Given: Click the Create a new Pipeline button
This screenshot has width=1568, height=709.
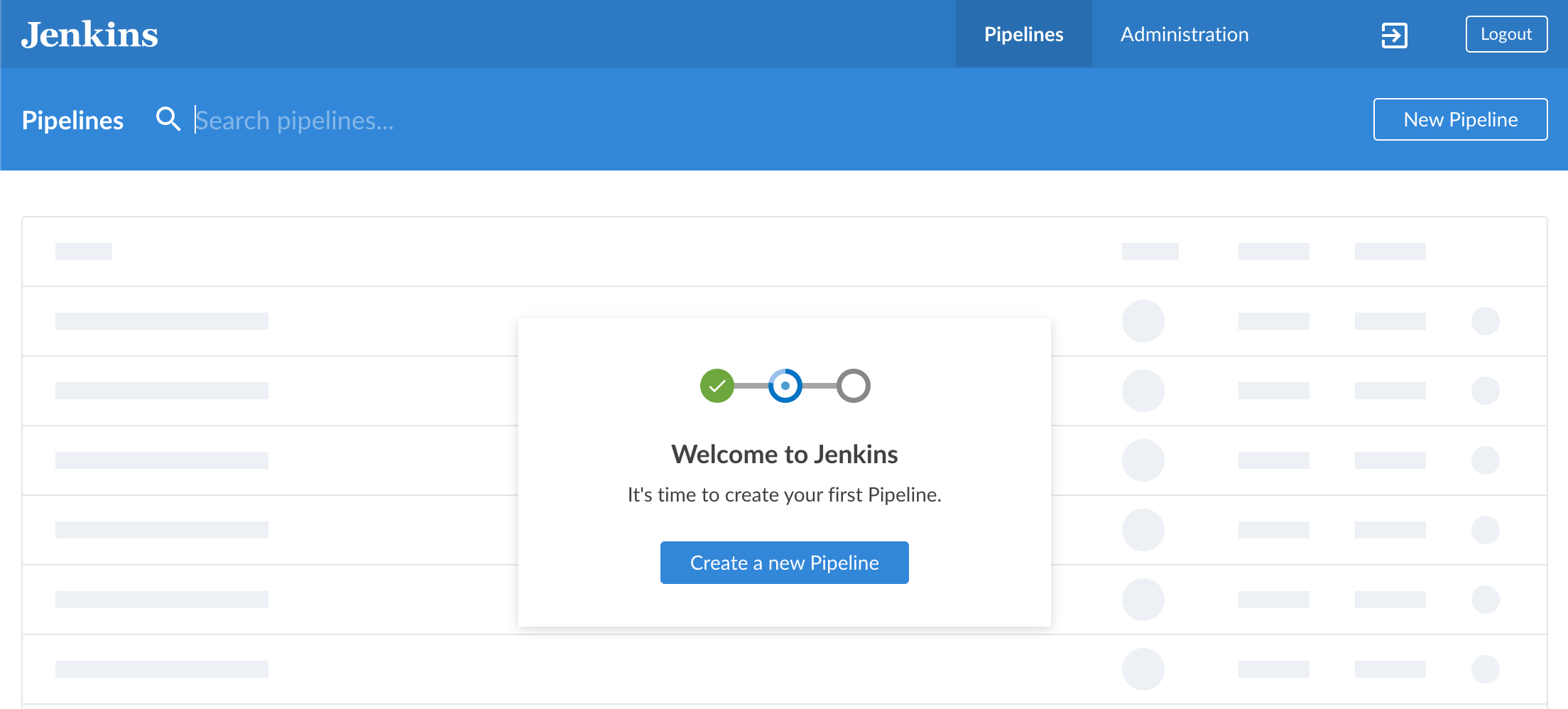Looking at the screenshot, I should (x=784, y=563).
